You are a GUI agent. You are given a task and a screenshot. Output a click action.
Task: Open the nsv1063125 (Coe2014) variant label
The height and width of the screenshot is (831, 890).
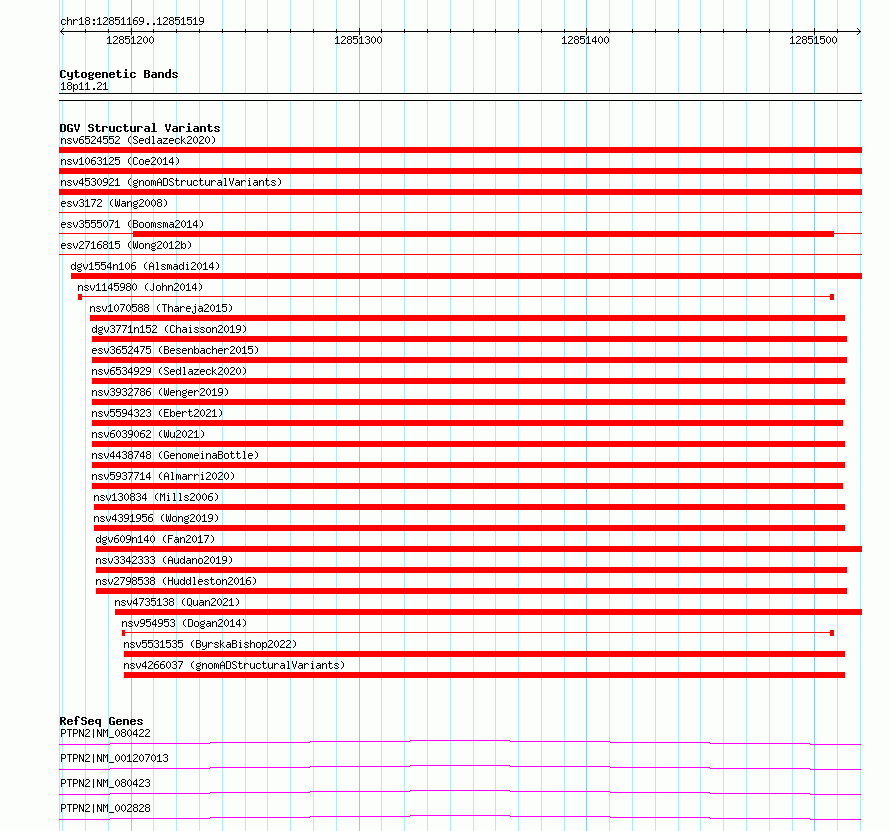[120, 161]
